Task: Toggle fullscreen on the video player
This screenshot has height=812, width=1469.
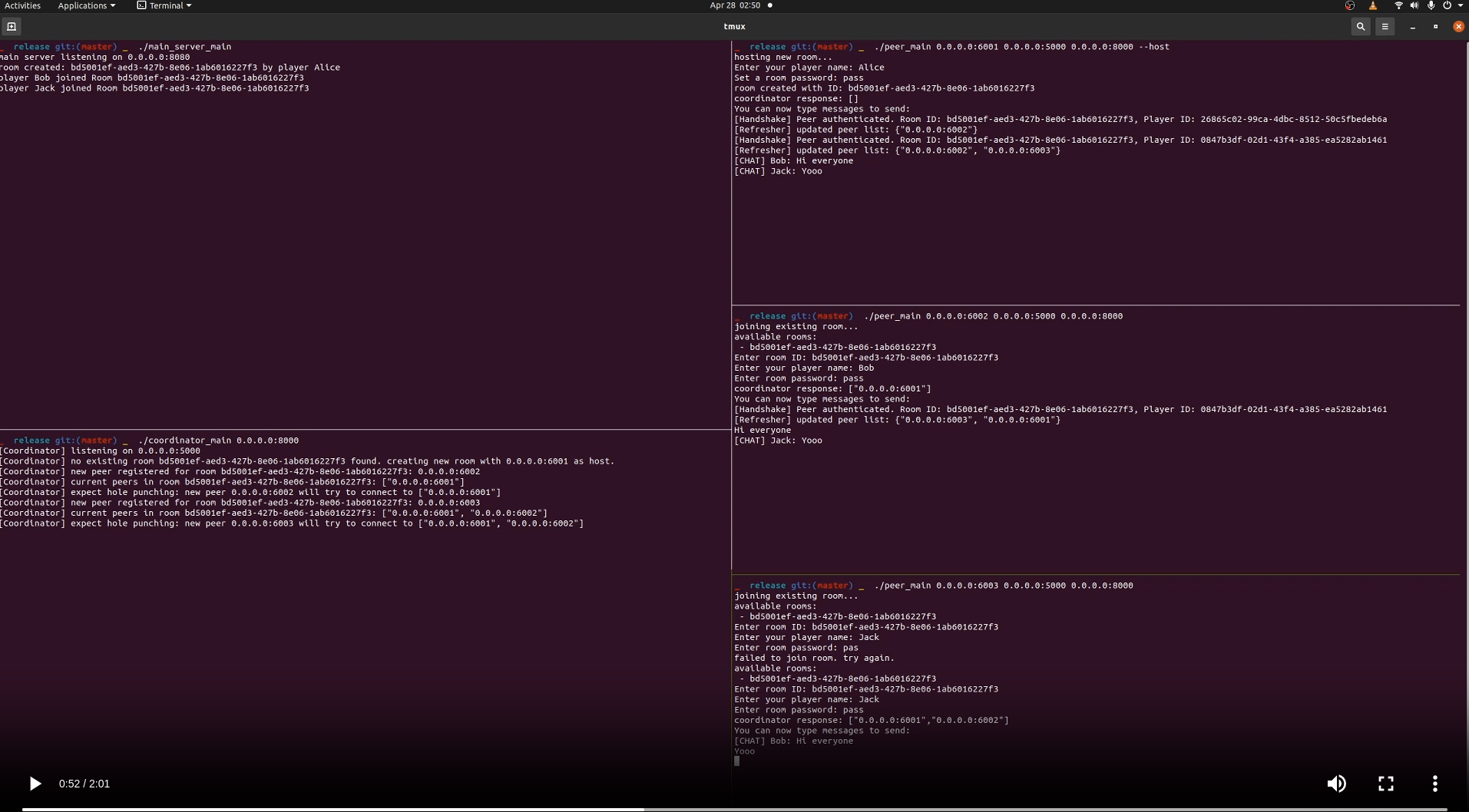Action: click(1385, 784)
